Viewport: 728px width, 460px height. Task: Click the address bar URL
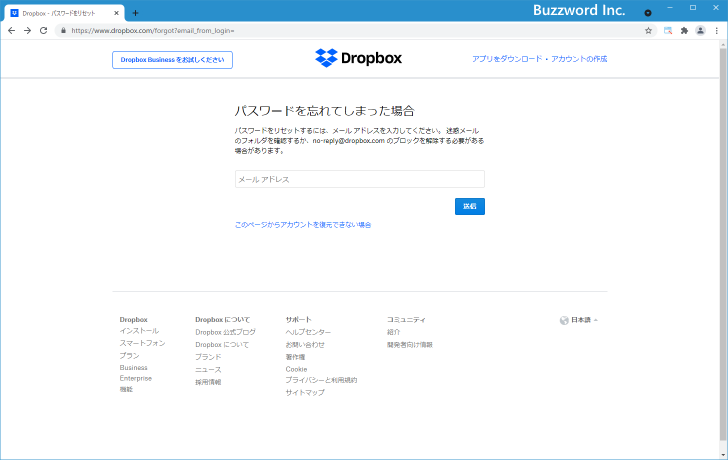(153, 31)
